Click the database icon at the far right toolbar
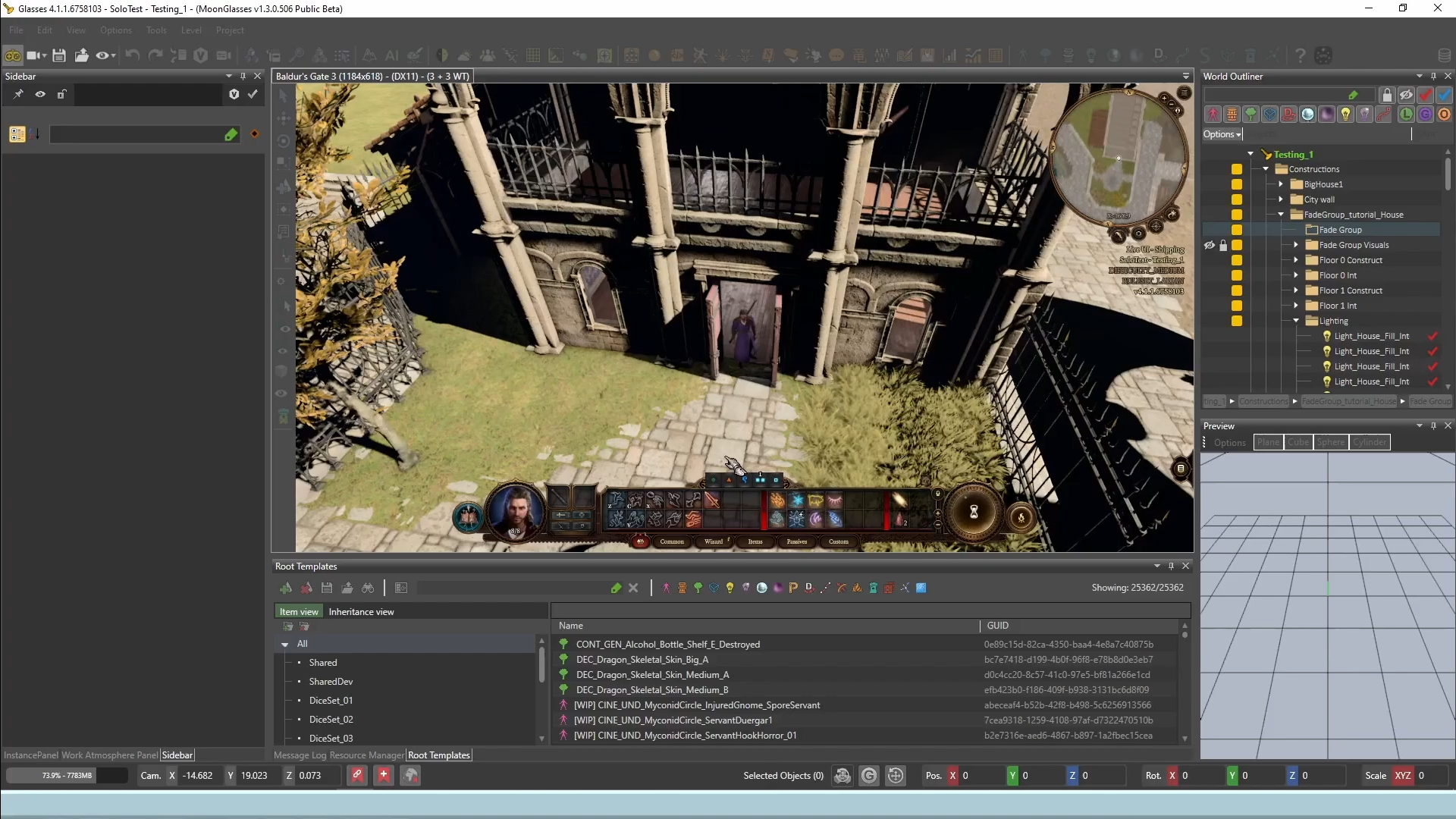 click(x=1443, y=55)
